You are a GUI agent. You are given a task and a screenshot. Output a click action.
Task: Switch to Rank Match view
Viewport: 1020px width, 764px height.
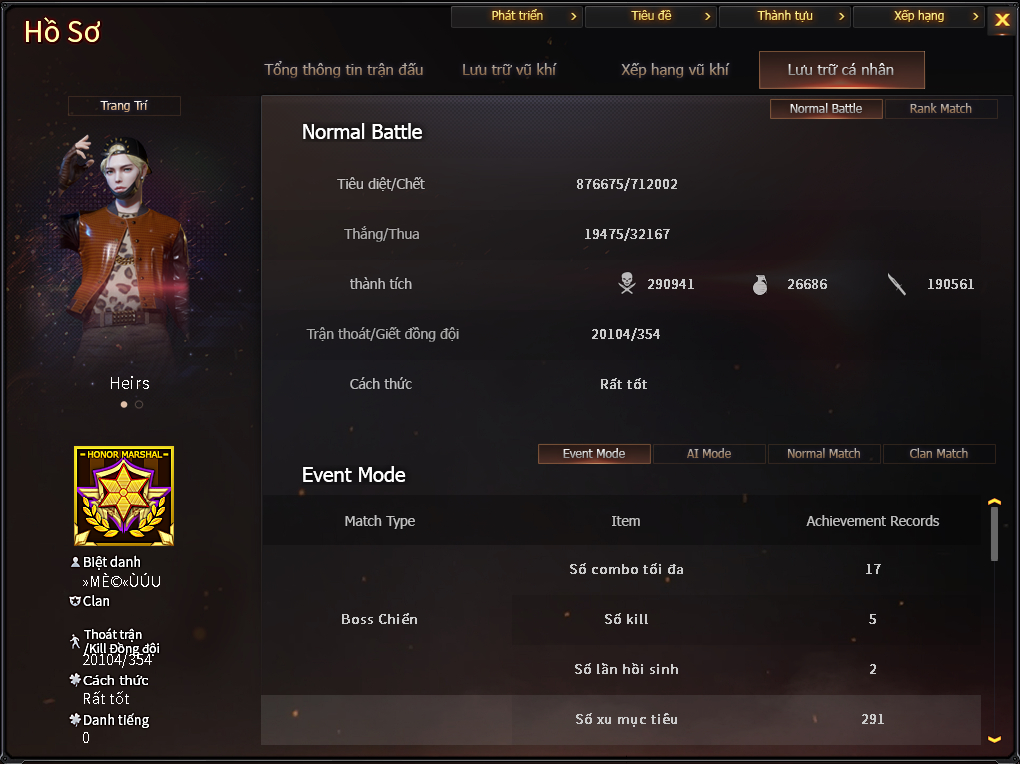941,109
